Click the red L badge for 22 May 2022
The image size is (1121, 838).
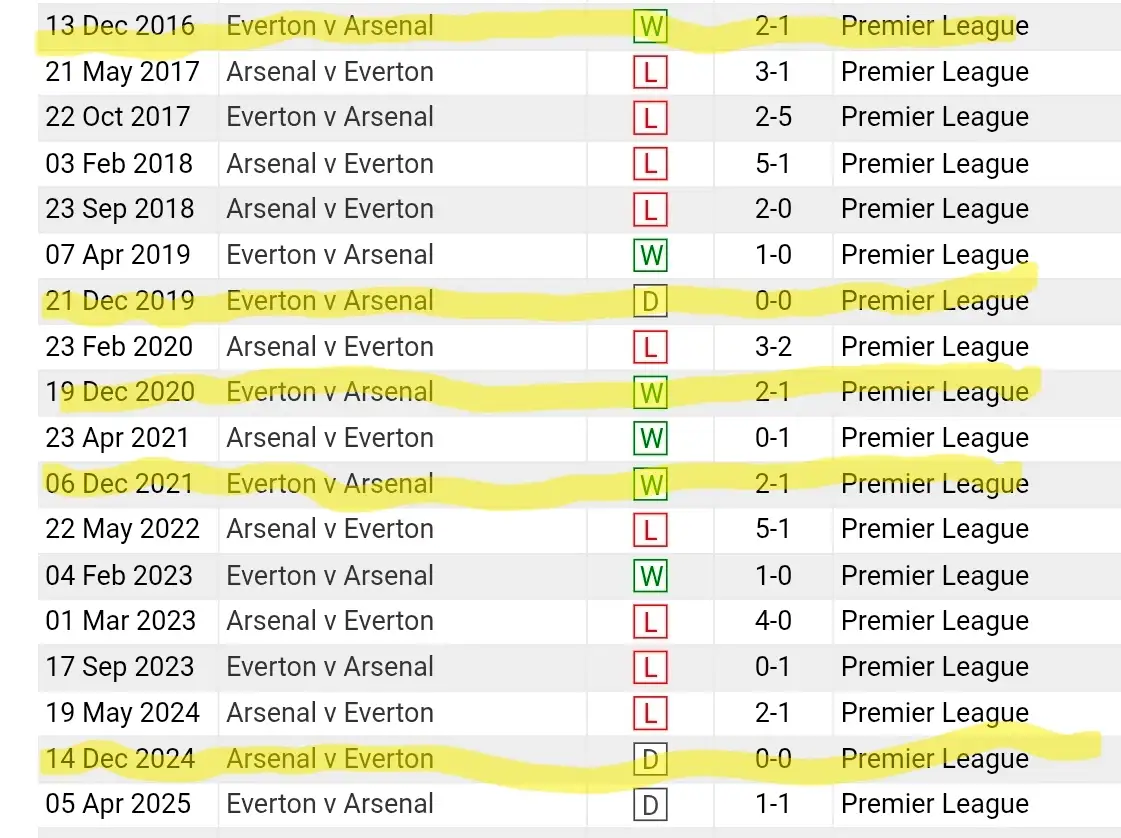(650, 529)
